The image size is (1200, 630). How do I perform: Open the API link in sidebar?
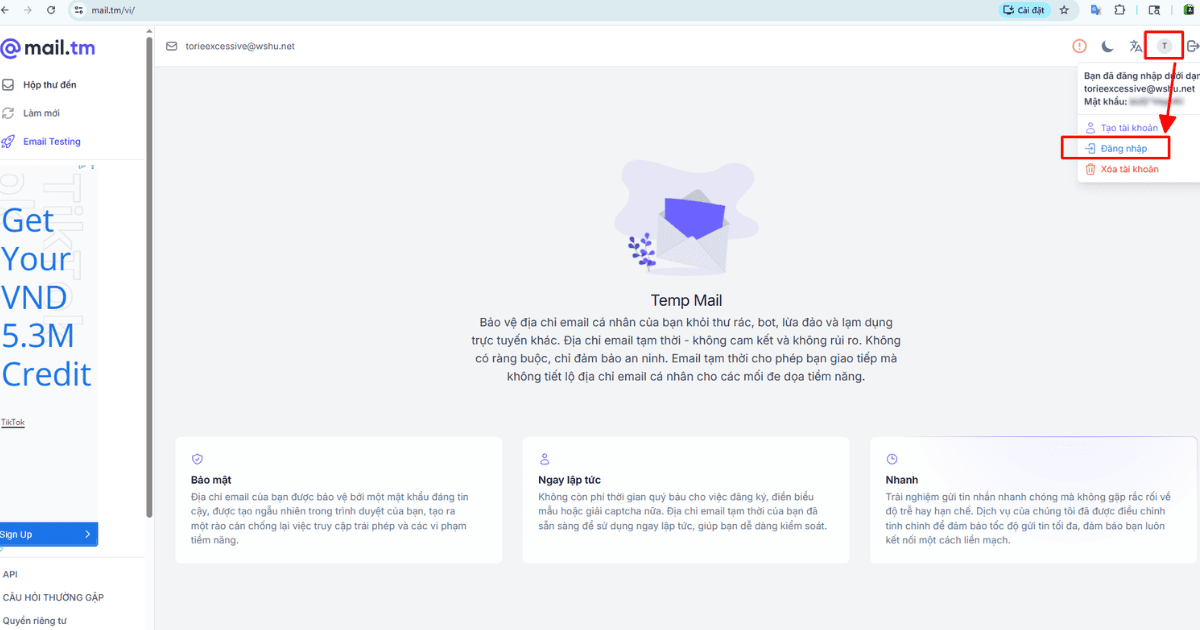click(10, 574)
